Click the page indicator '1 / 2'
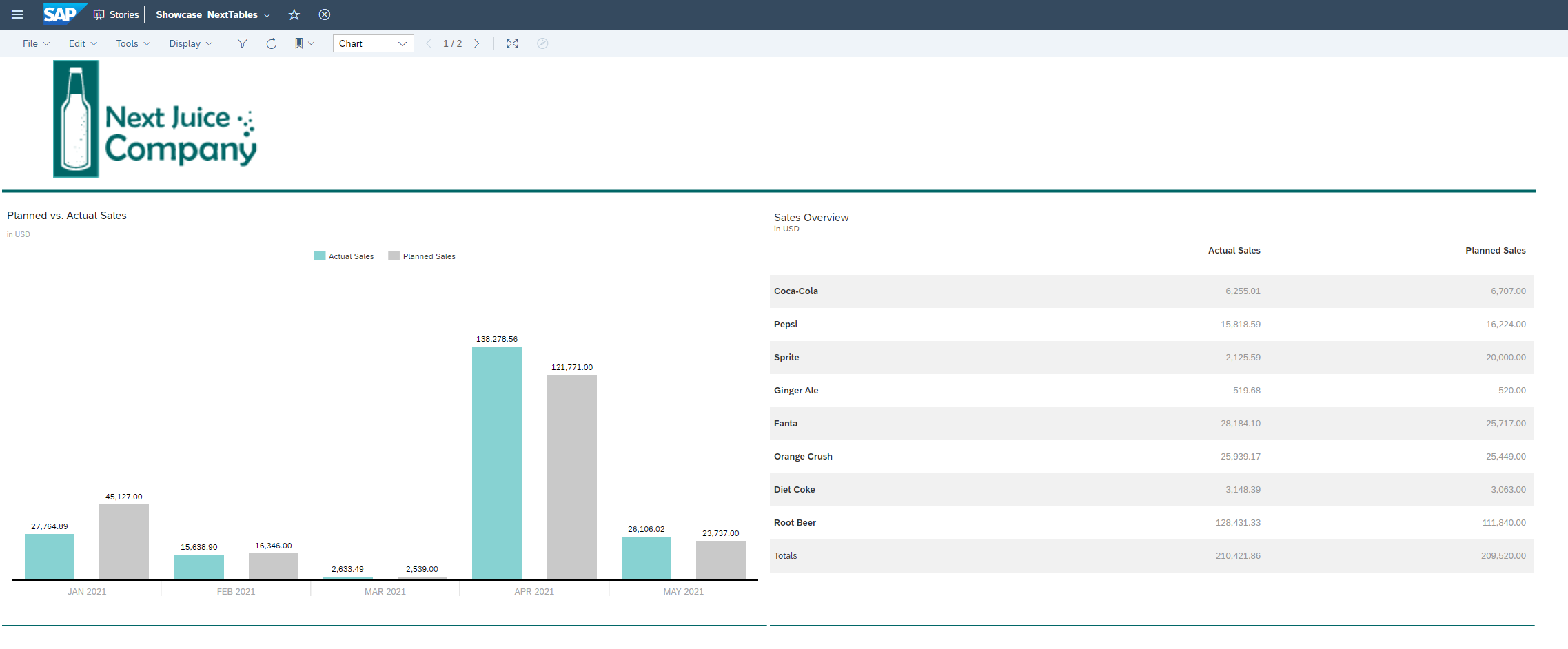The width and height of the screenshot is (1568, 649). (x=453, y=43)
